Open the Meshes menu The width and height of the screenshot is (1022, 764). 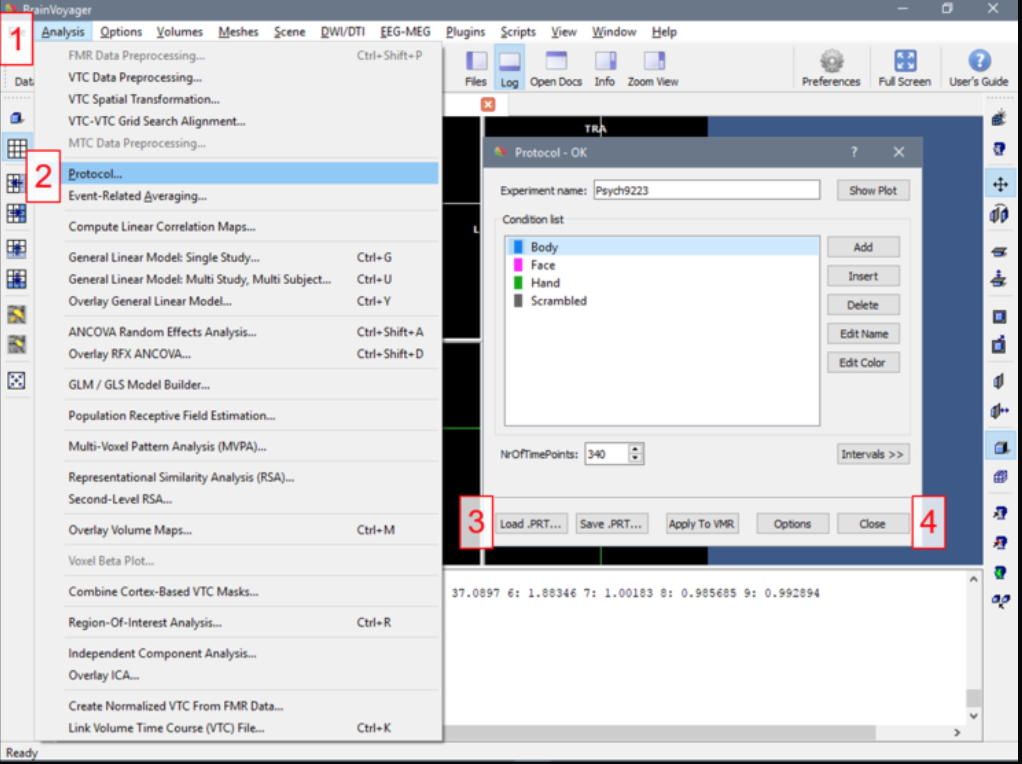tap(239, 32)
